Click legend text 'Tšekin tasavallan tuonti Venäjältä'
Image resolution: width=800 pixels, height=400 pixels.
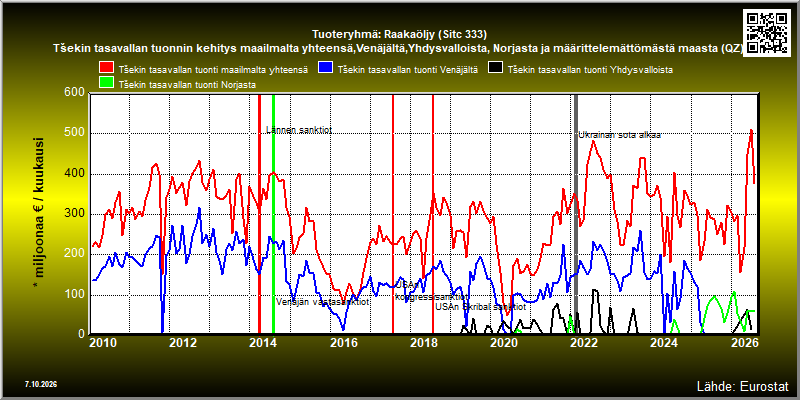(408, 70)
